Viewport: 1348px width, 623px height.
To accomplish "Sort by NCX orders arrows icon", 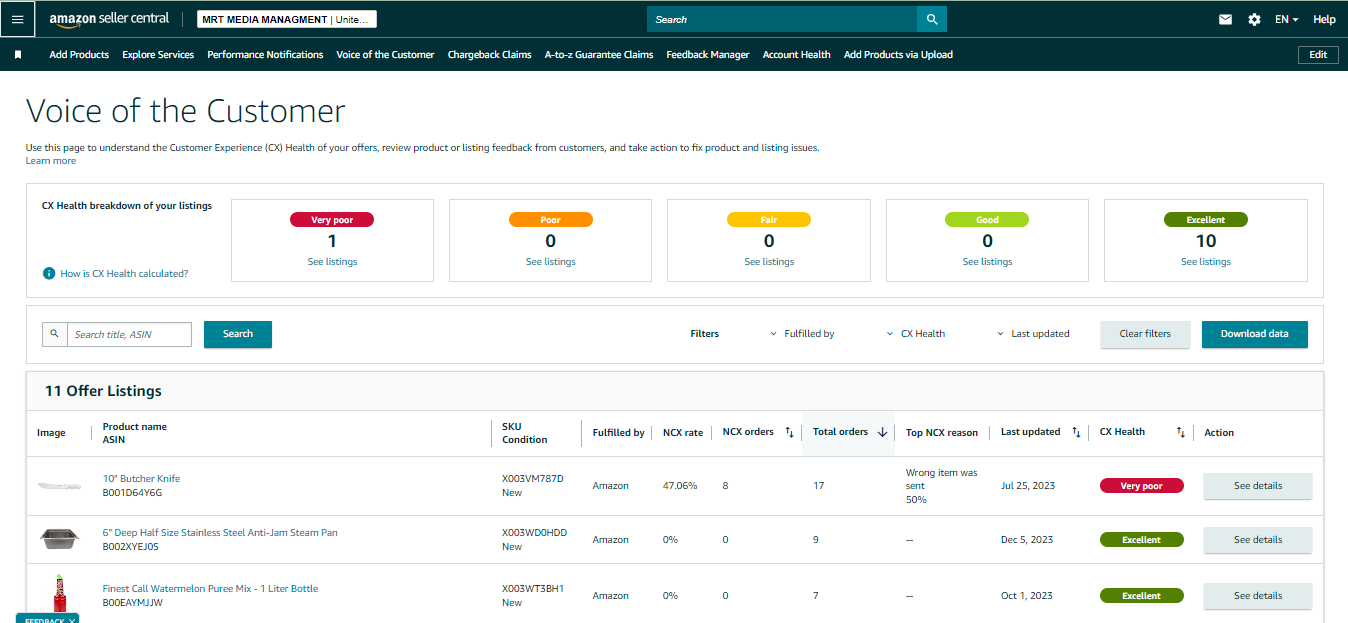I will click(x=789, y=432).
